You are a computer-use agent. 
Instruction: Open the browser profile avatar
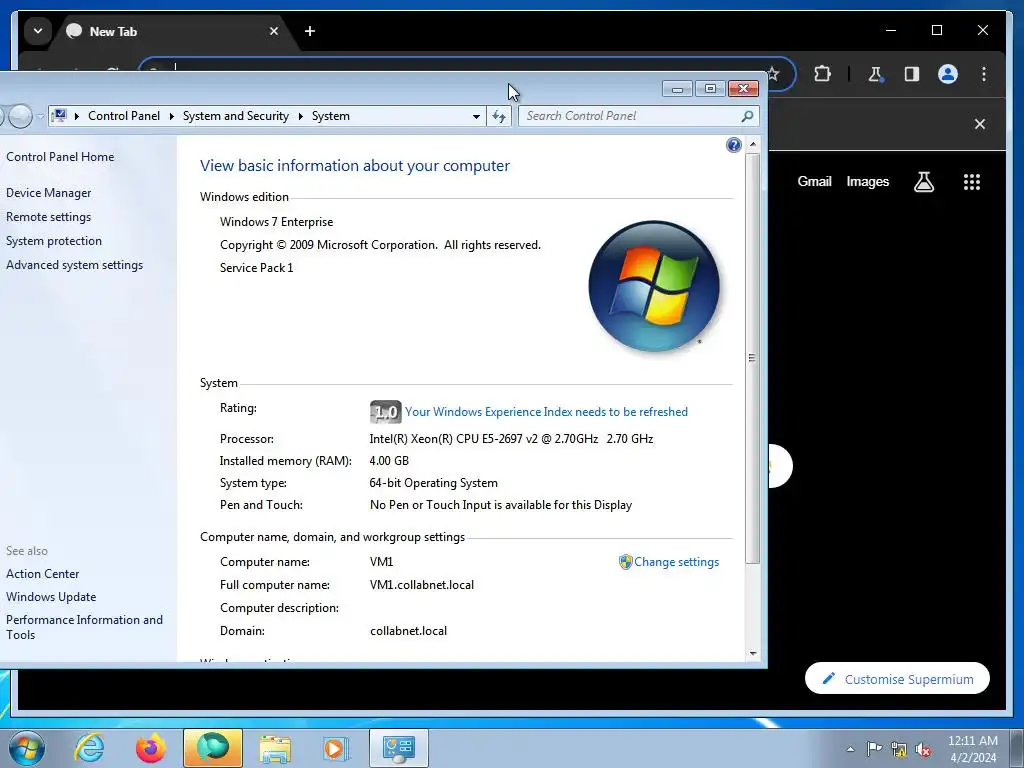coord(948,74)
